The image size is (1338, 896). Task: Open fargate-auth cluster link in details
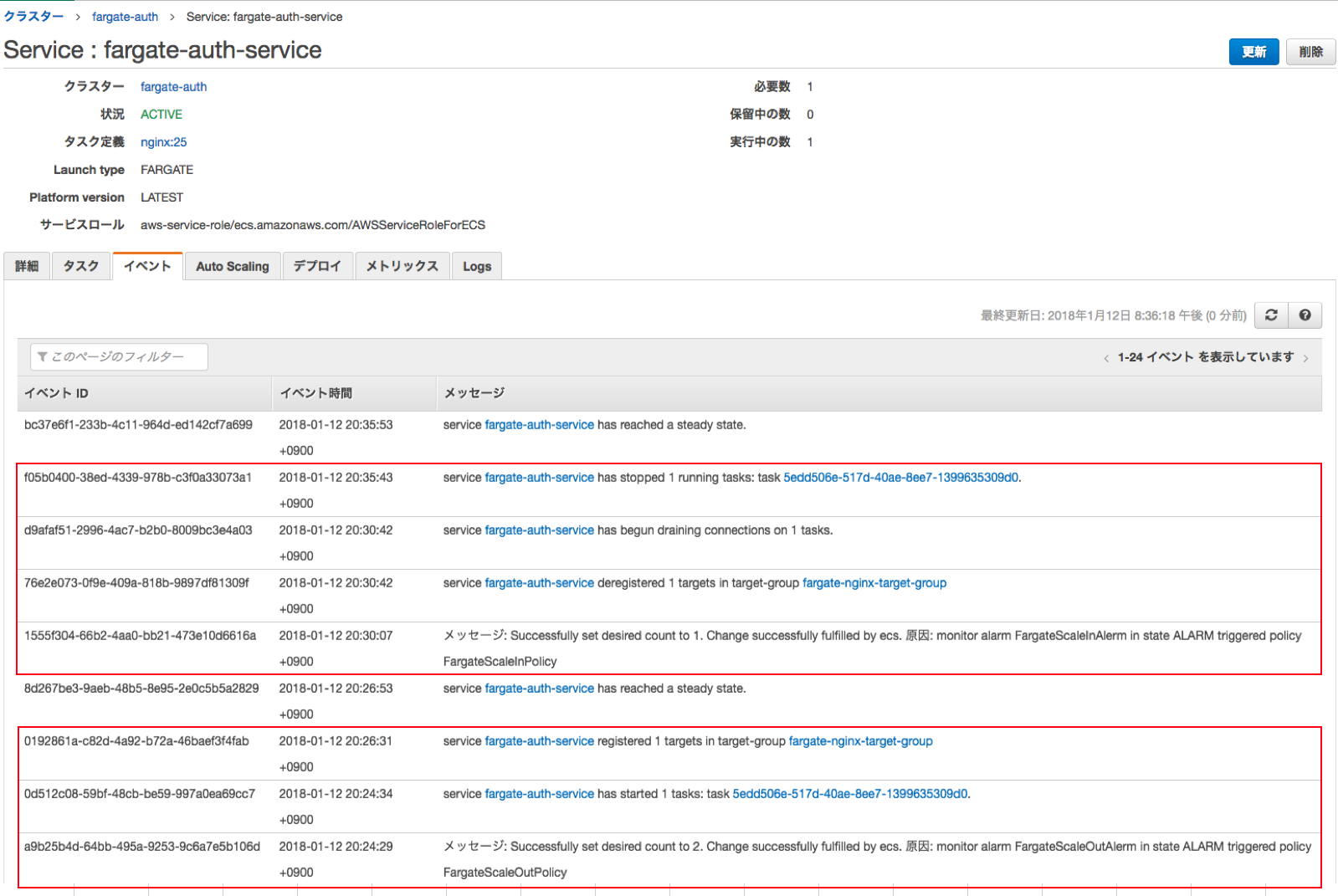coord(173,87)
